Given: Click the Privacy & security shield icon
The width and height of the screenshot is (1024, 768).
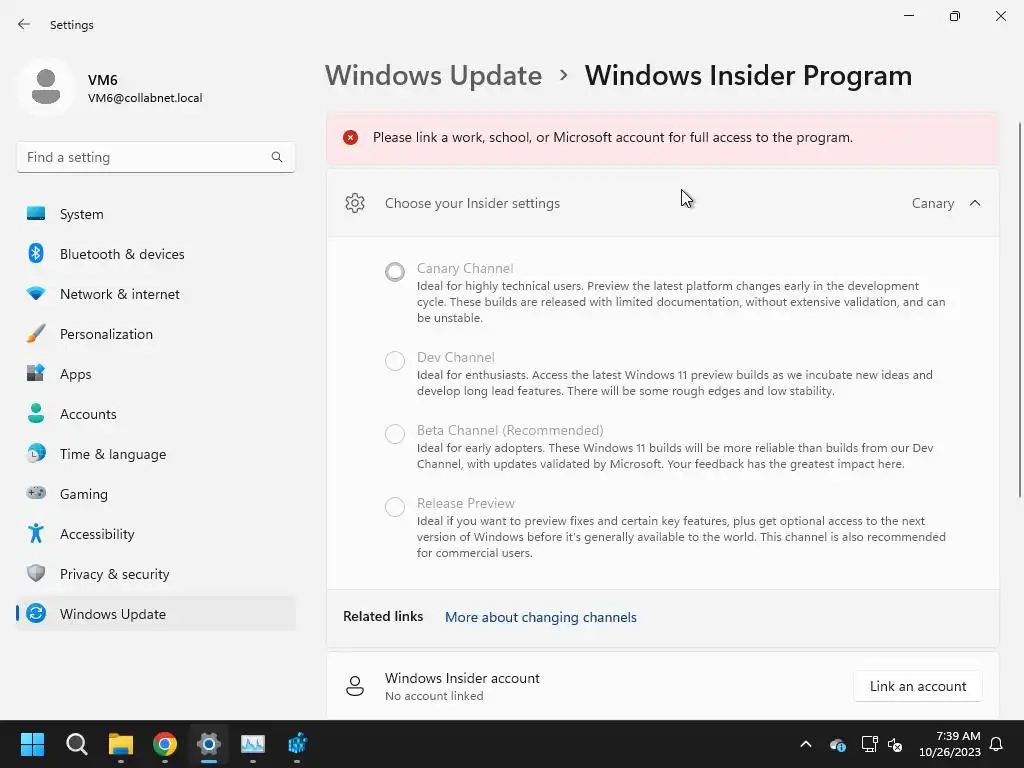Looking at the screenshot, I should pyautogui.click(x=36, y=573).
